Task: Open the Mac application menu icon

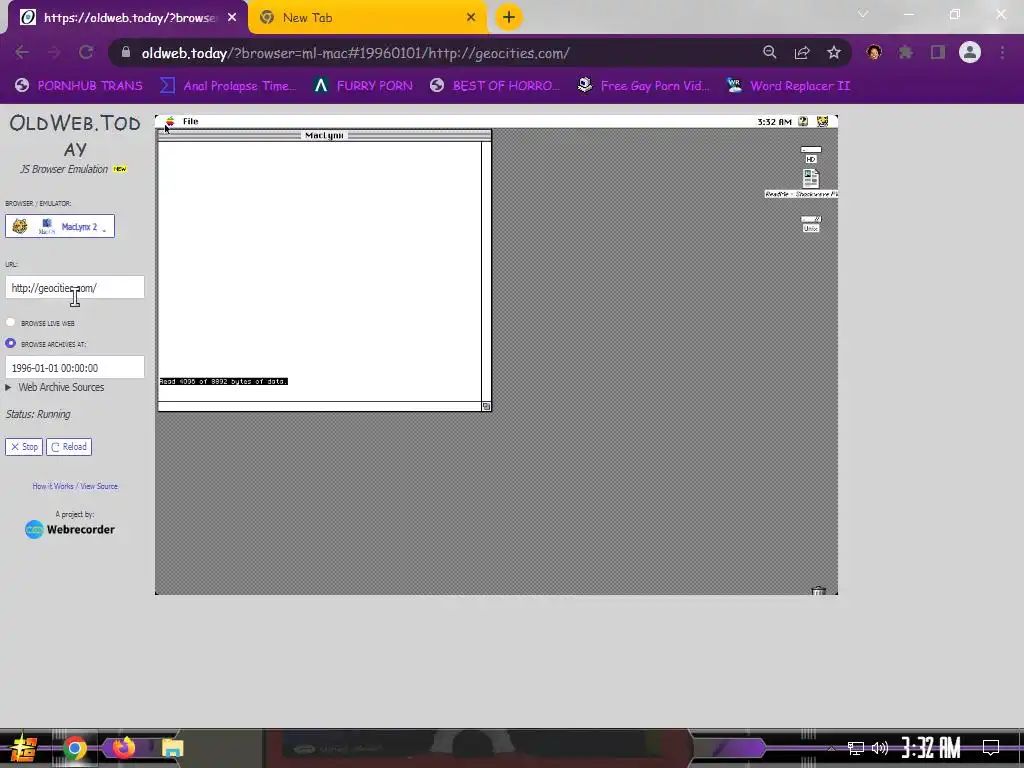Action: pos(823,121)
